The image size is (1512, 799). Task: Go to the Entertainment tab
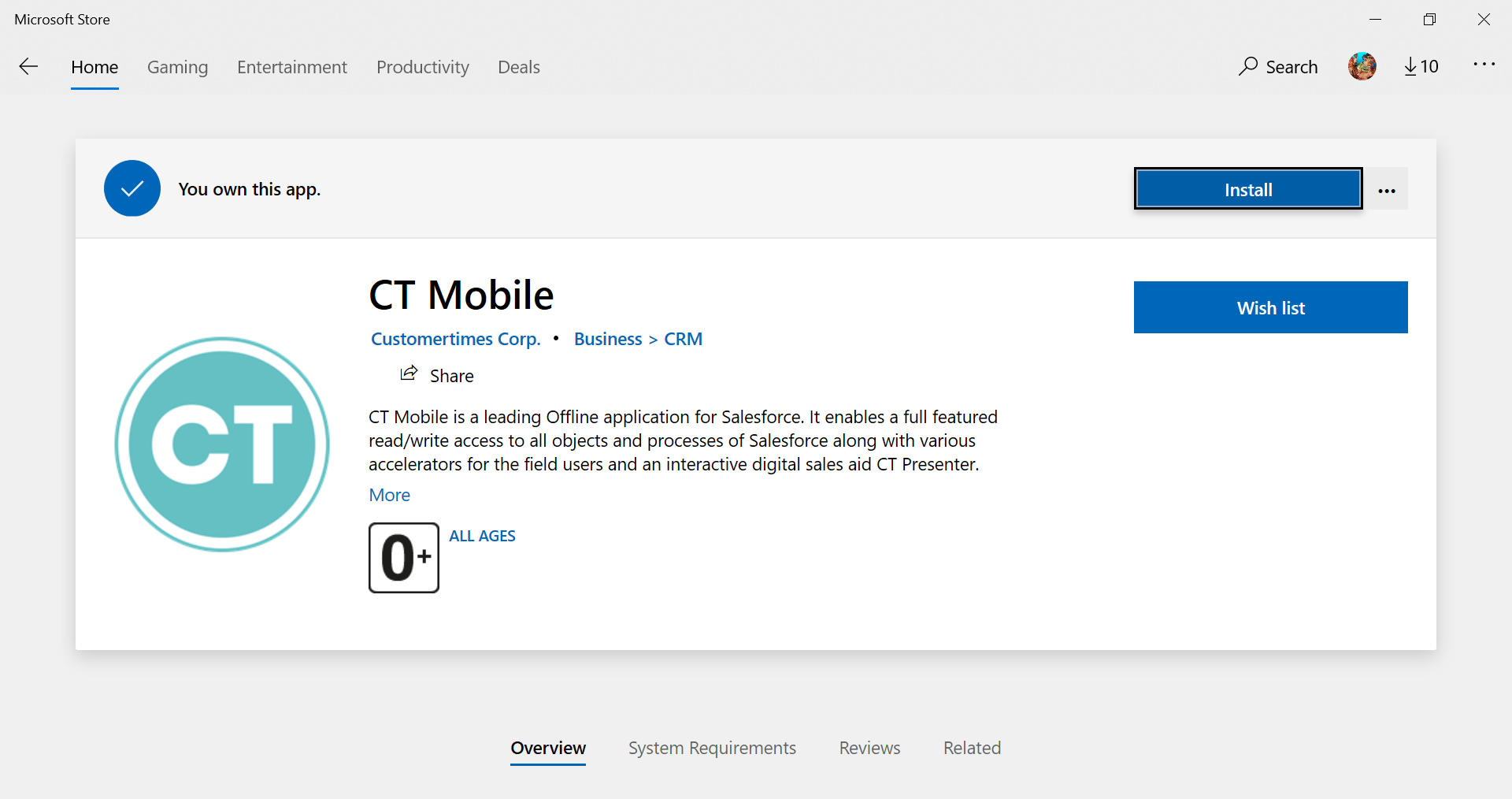291,67
